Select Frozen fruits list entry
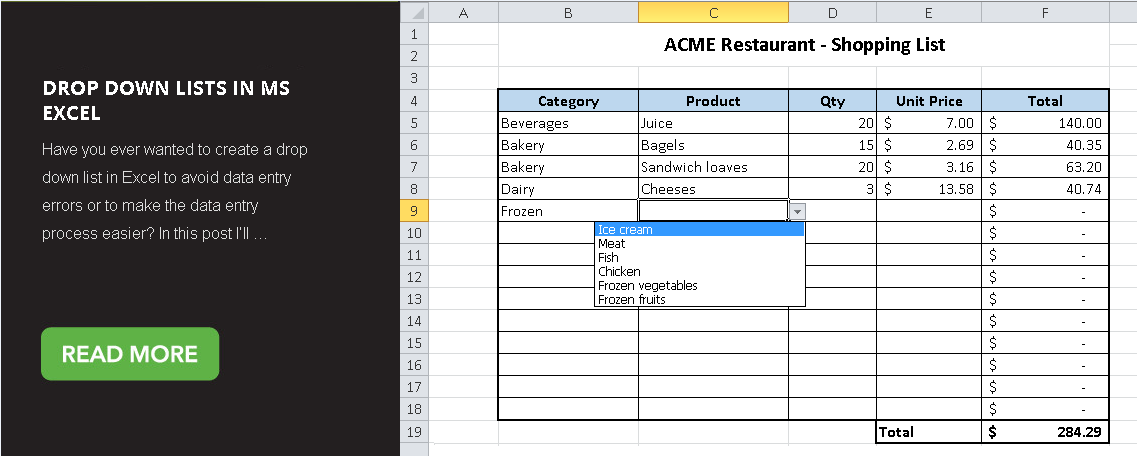1137x456 pixels. [699, 299]
